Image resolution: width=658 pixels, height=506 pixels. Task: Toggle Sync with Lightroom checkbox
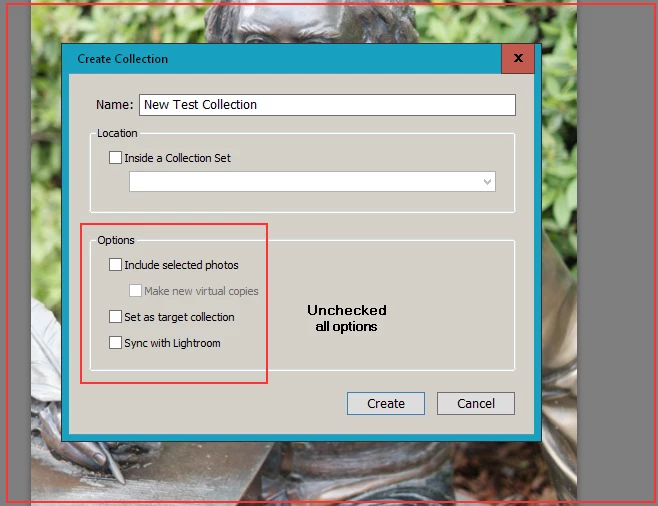pyautogui.click(x=115, y=342)
